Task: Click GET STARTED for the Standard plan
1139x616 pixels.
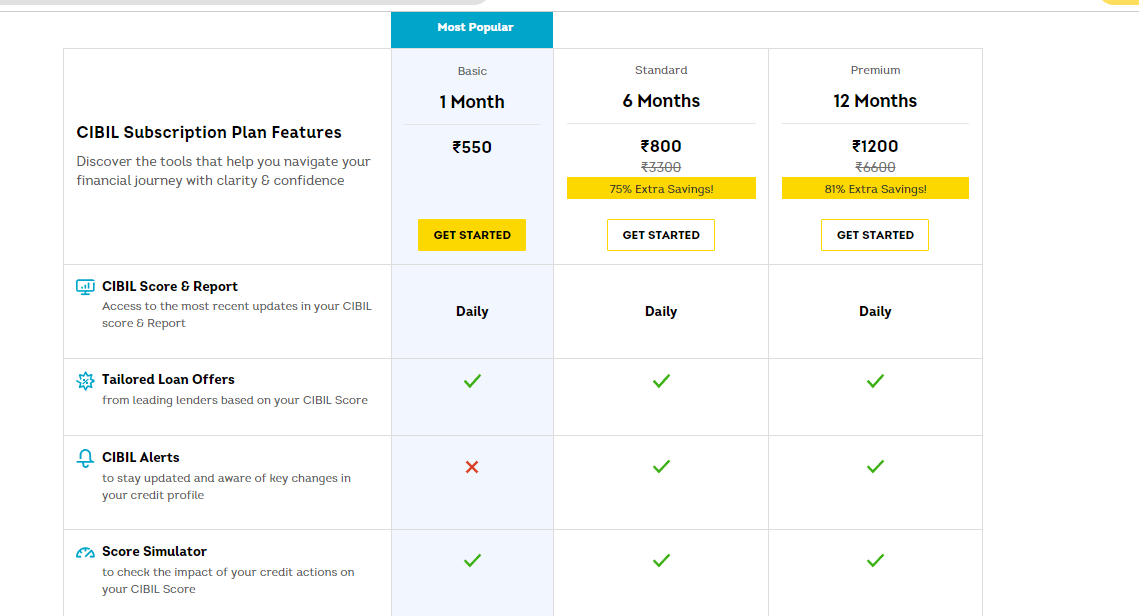Action: (x=661, y=235)
